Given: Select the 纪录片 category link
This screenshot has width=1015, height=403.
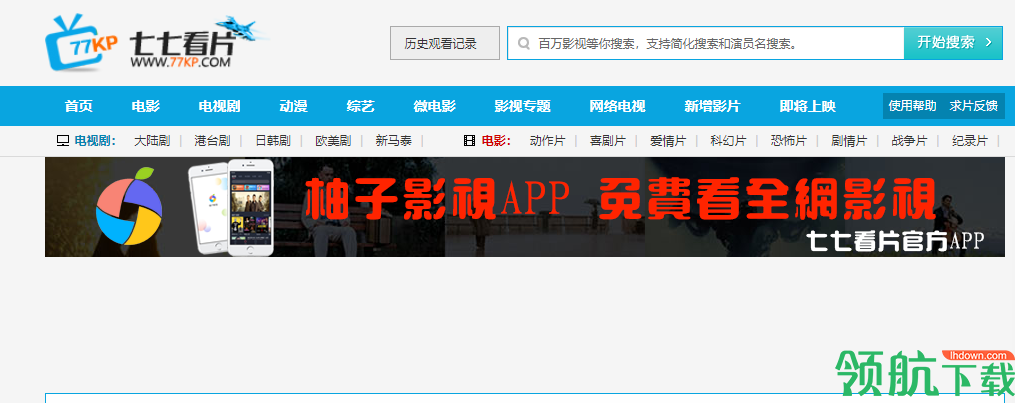Looking at the screenshot, I should pos(970,140).
